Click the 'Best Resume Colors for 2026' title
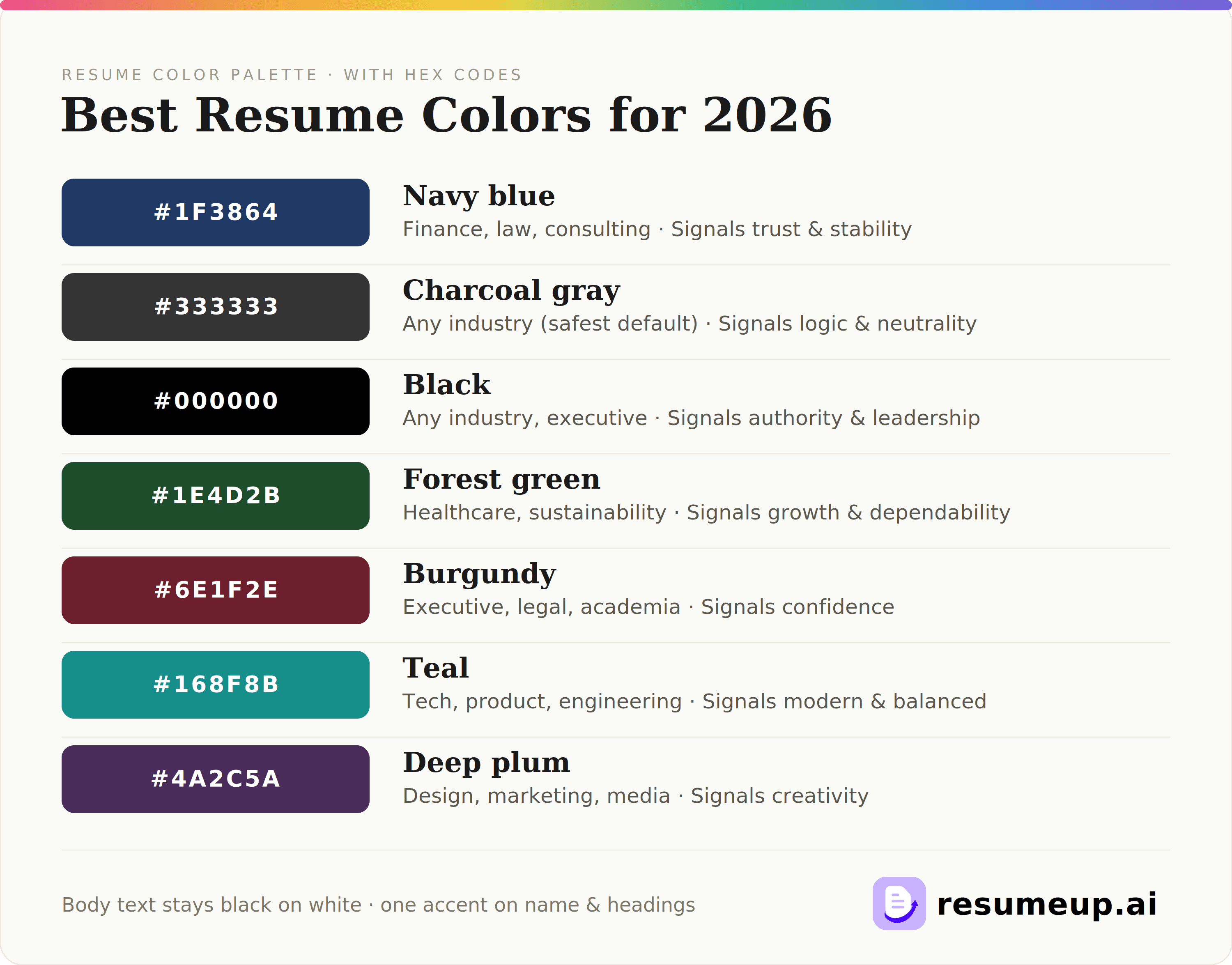This screenshot has width=1232, height=965. click(446, 115)
